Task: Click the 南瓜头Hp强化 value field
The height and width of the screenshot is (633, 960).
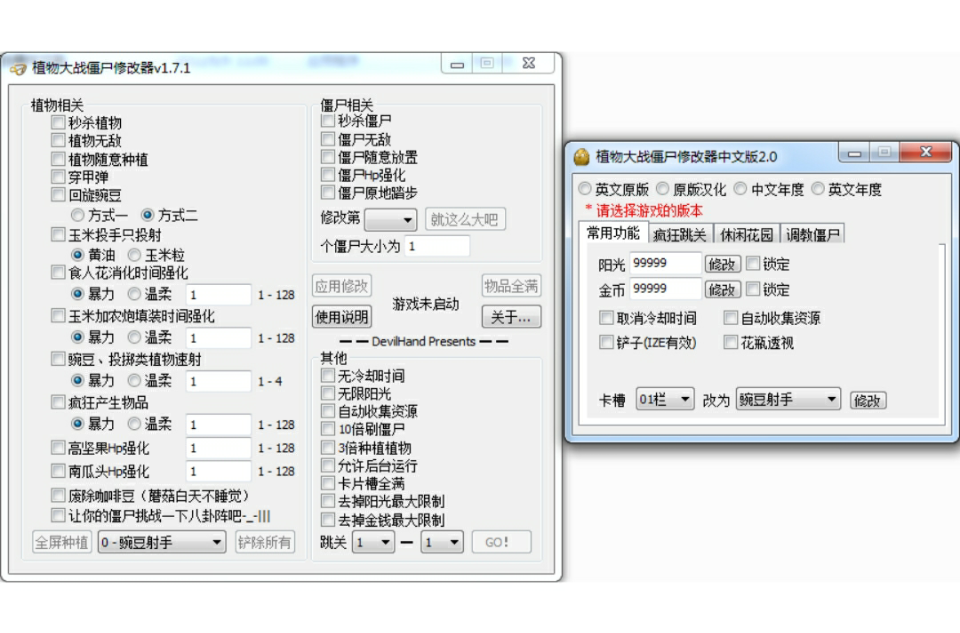Action: tap(219, 471)
